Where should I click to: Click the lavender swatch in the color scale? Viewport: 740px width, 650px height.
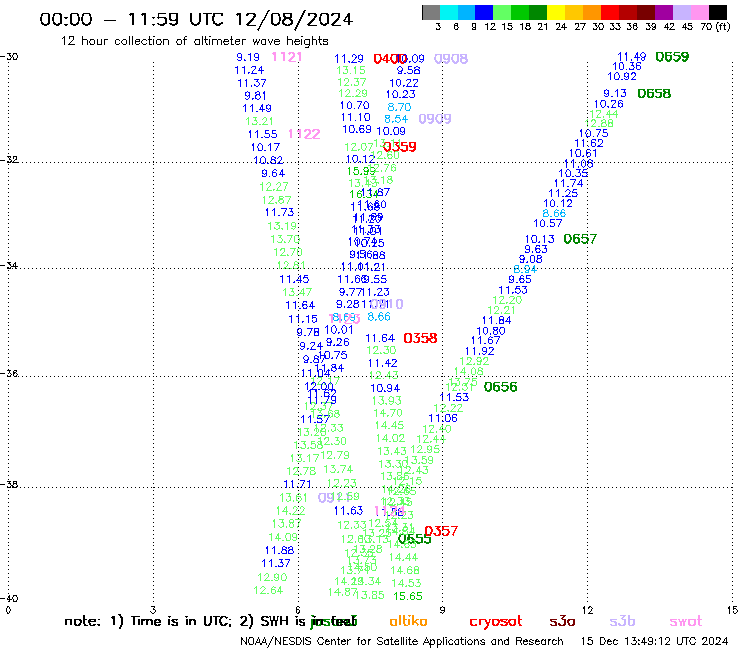(x=681, y=12)
